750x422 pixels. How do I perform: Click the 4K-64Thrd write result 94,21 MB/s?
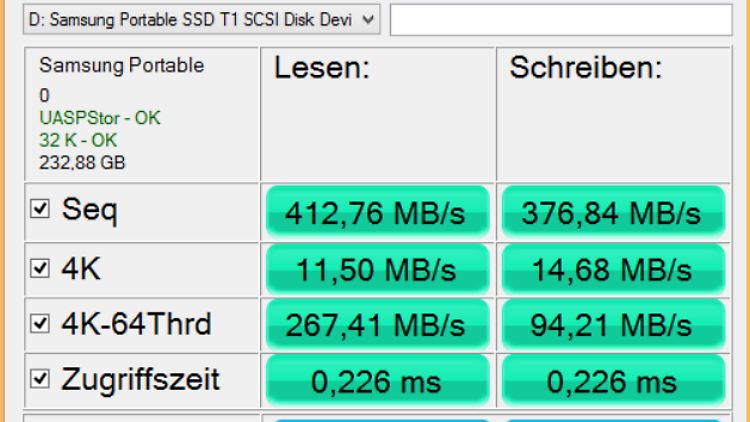point(614,325)
